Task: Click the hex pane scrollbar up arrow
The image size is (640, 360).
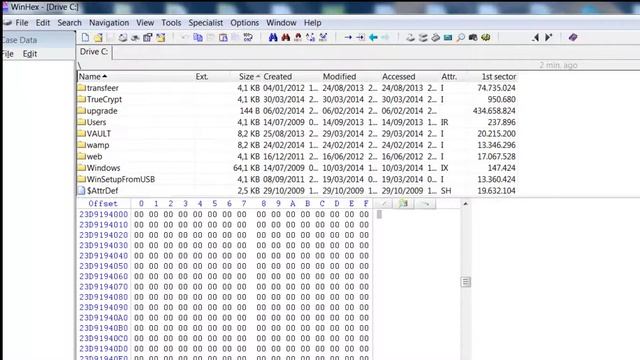Action: tap(466, 204)
